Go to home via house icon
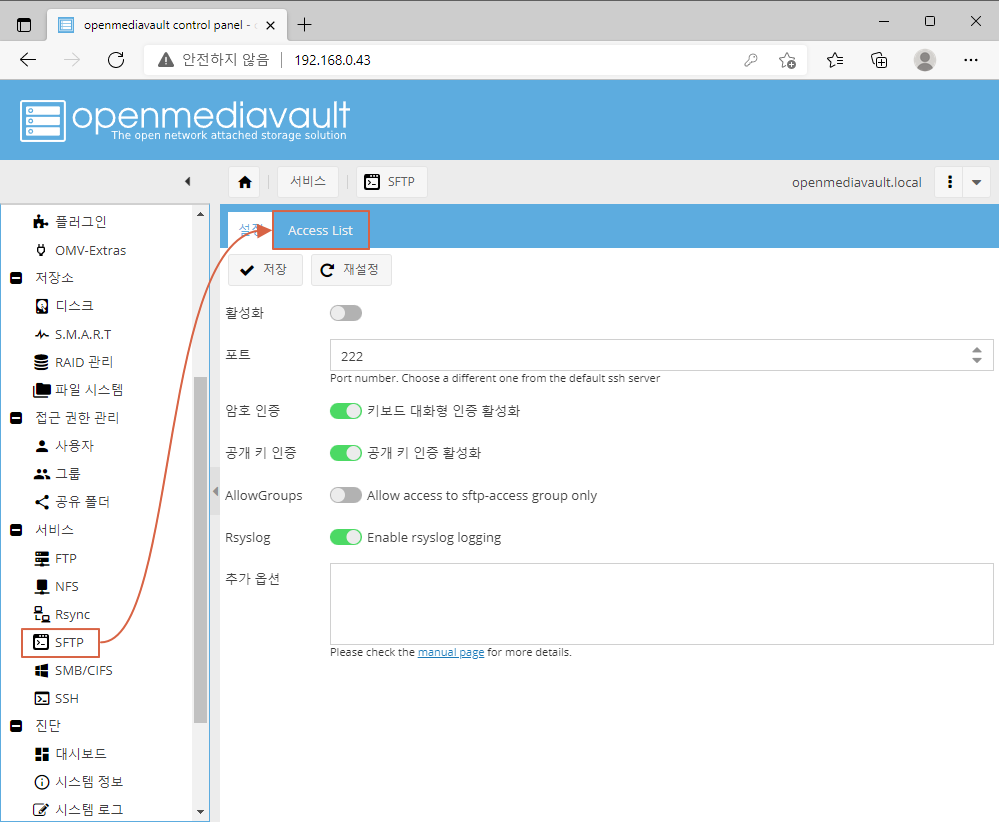Image resolution: width=999 pixels, height=822 pixels. click(245, 182)
